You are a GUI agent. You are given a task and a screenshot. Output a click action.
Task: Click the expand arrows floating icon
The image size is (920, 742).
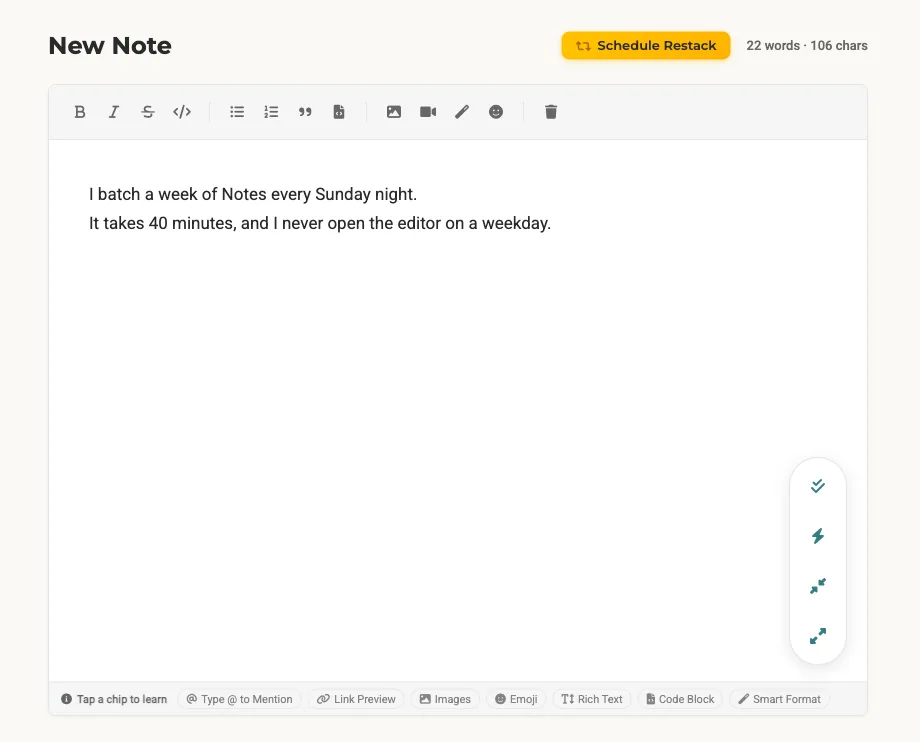(818, 636)
